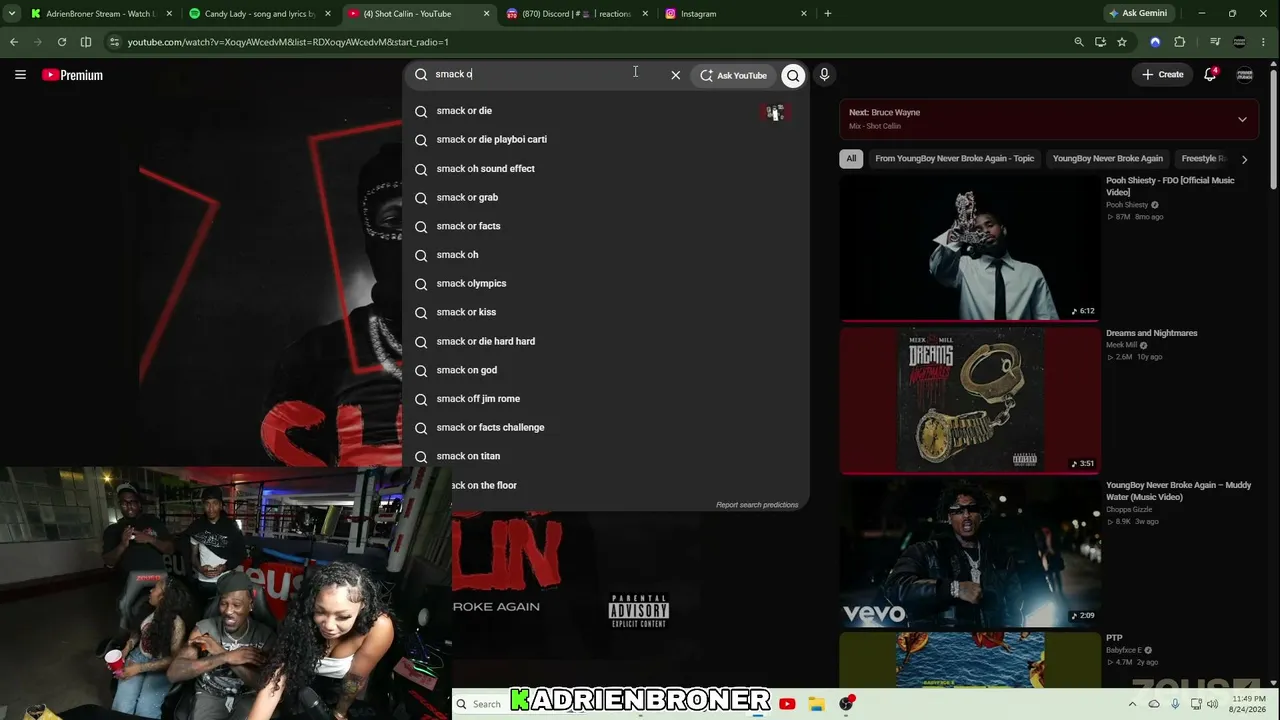Close the Shot Callin YouTube tab
Viewport: 1280px width, 720px height.
(x=486, y=14)
